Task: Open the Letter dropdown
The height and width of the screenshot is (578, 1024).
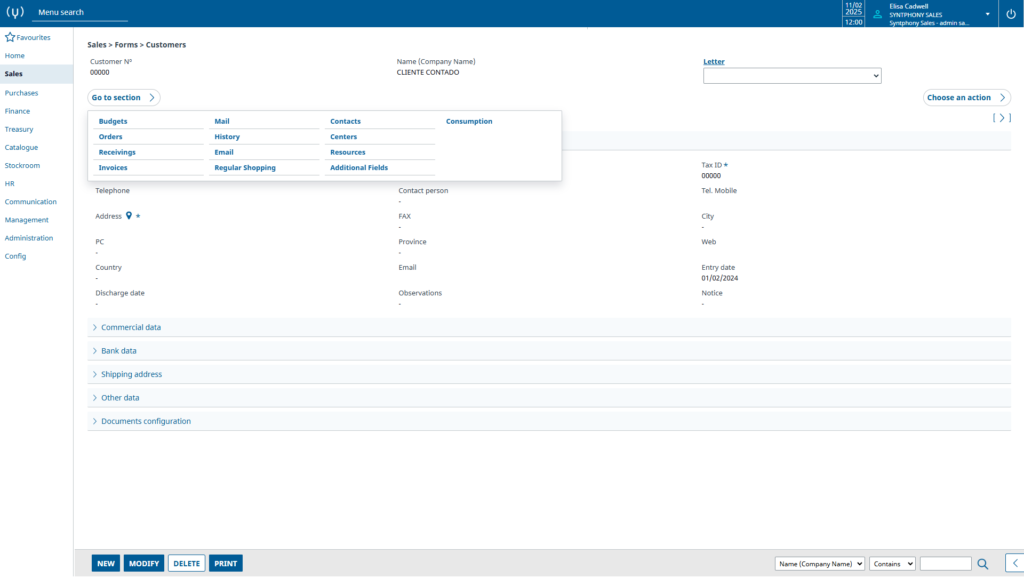Action: 792,76
